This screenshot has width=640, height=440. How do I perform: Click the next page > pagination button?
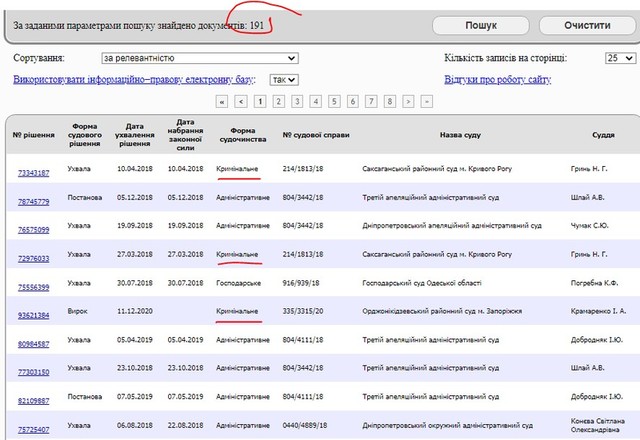tap(409, 101)
